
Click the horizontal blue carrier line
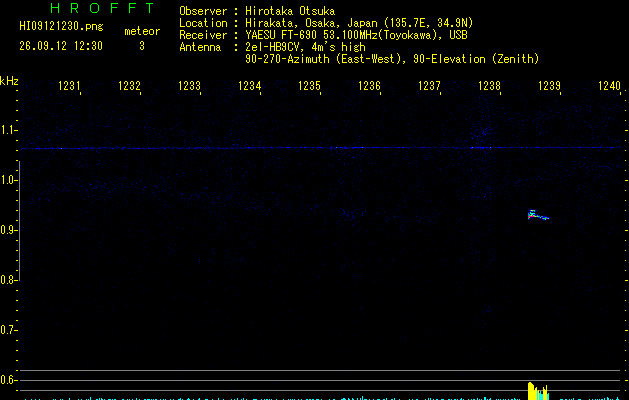click(323, 148)
